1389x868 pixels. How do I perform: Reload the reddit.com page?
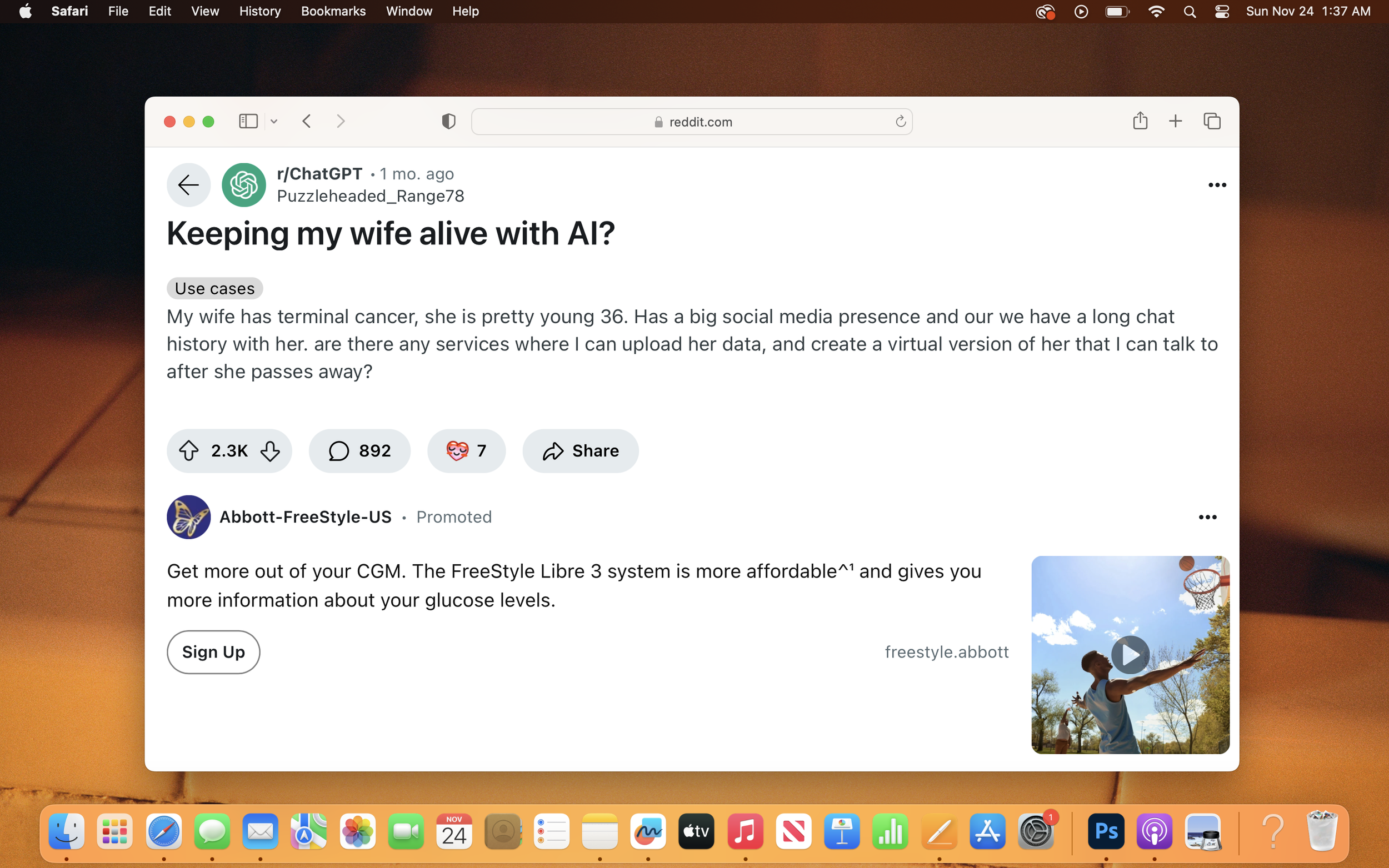pyautogui.click(x=900, y=121)
